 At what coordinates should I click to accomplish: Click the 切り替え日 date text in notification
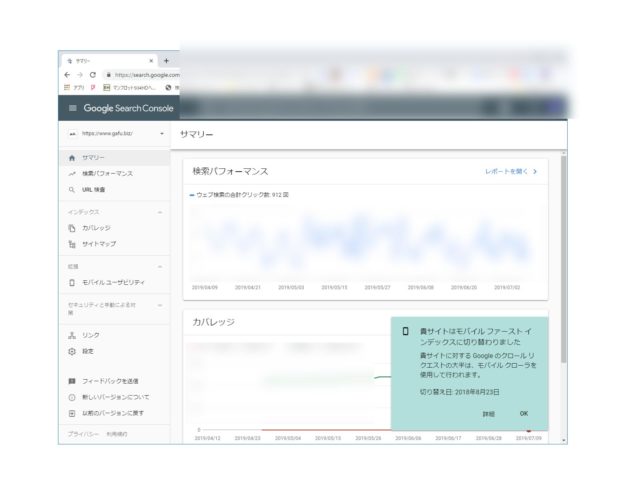[x=460, y=392]
